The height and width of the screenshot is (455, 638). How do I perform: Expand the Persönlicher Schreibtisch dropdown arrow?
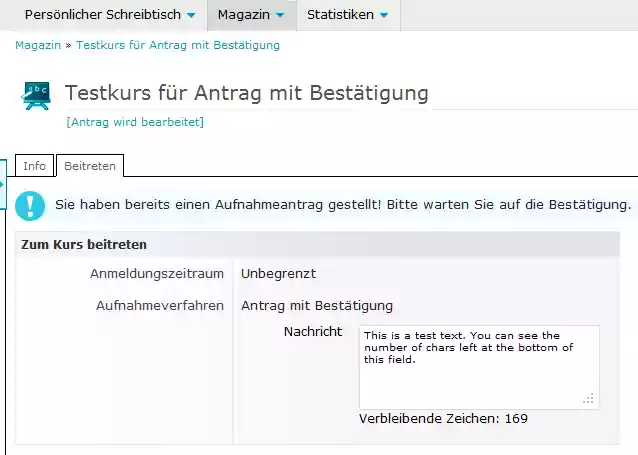coord(191,15)
